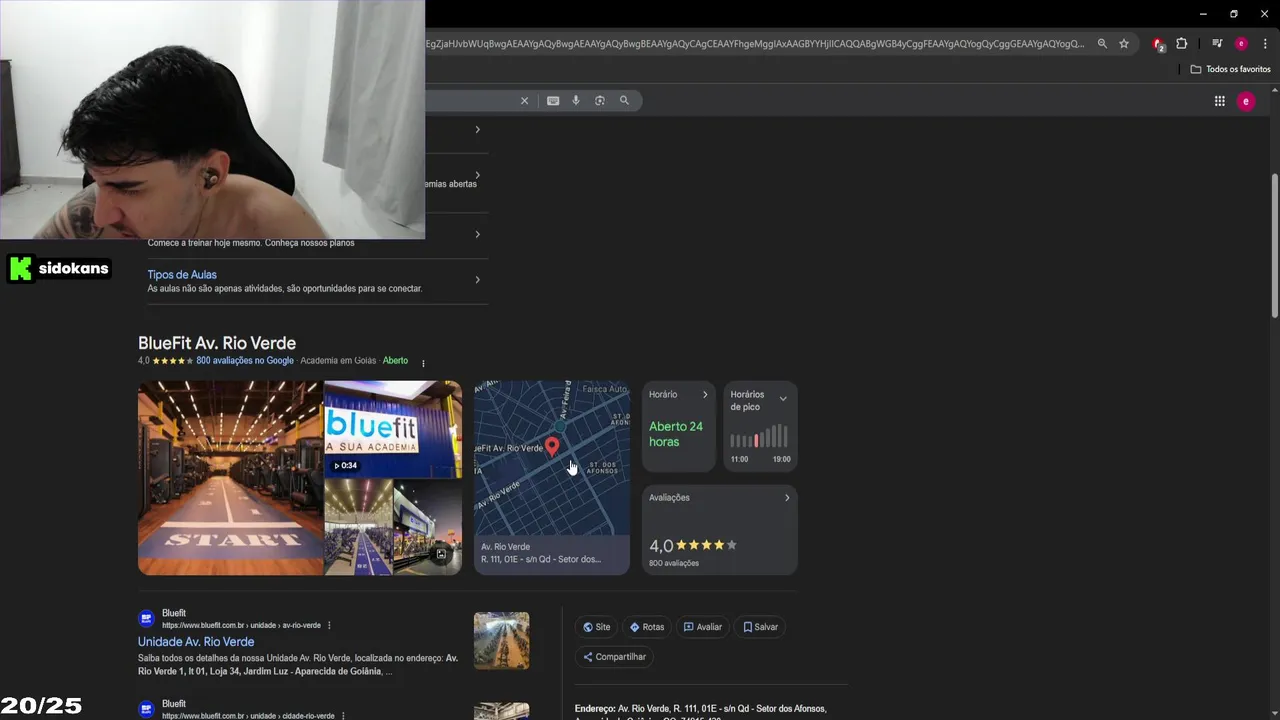The image size is (1280, 720).
Task: Click the magnifier search submit icon
Action: tap(624, 100)
